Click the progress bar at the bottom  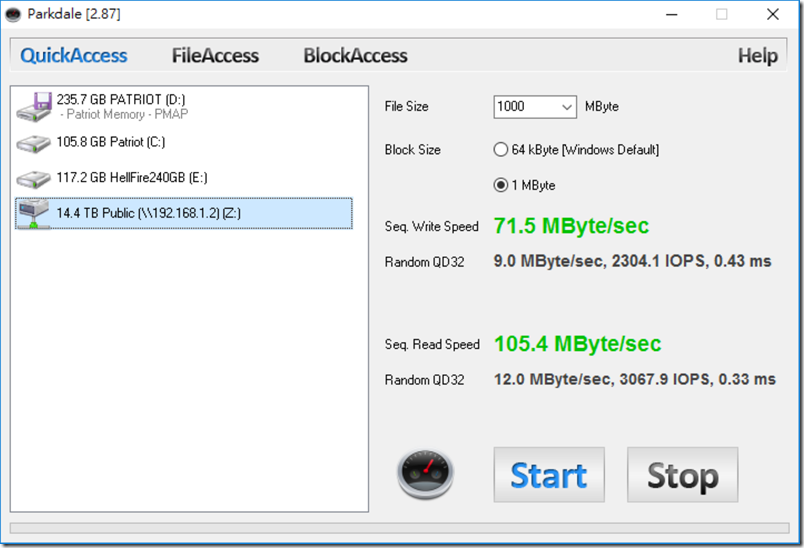(399, 528)
